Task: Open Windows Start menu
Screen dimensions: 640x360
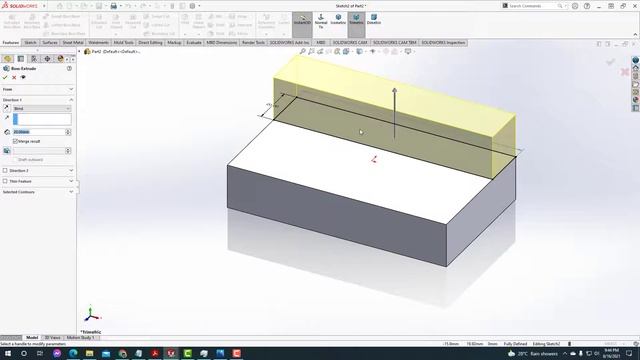Action: (8, 353)
